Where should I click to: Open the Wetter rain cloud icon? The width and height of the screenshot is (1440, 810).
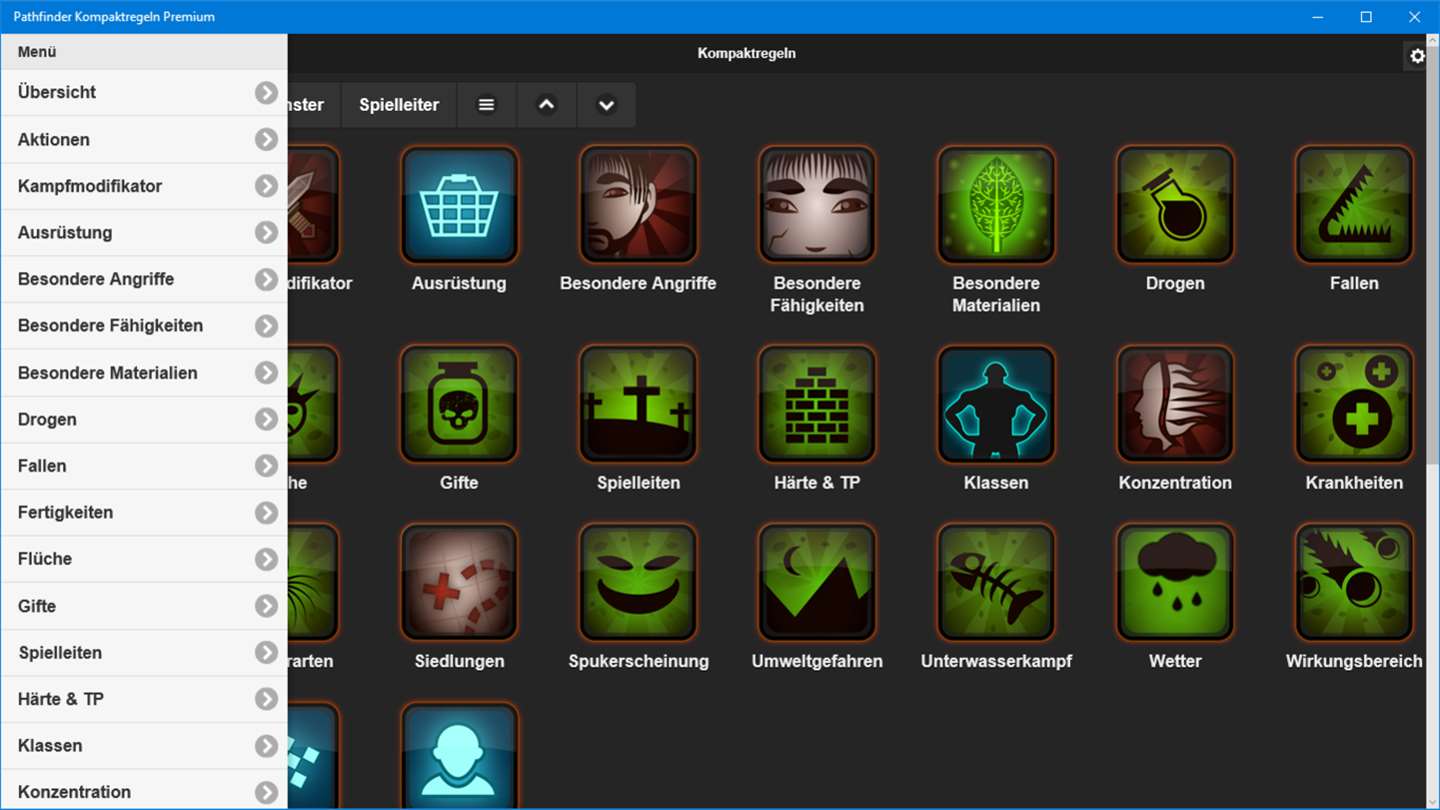[1175, 583]
